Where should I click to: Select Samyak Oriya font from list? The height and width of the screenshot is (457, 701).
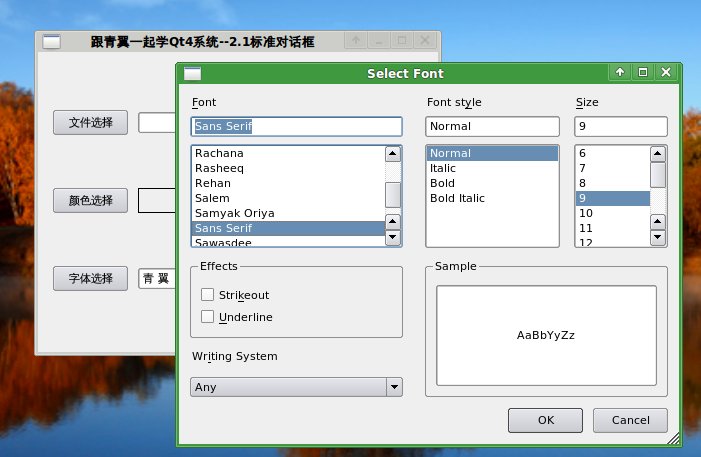[x=234, y=213]
